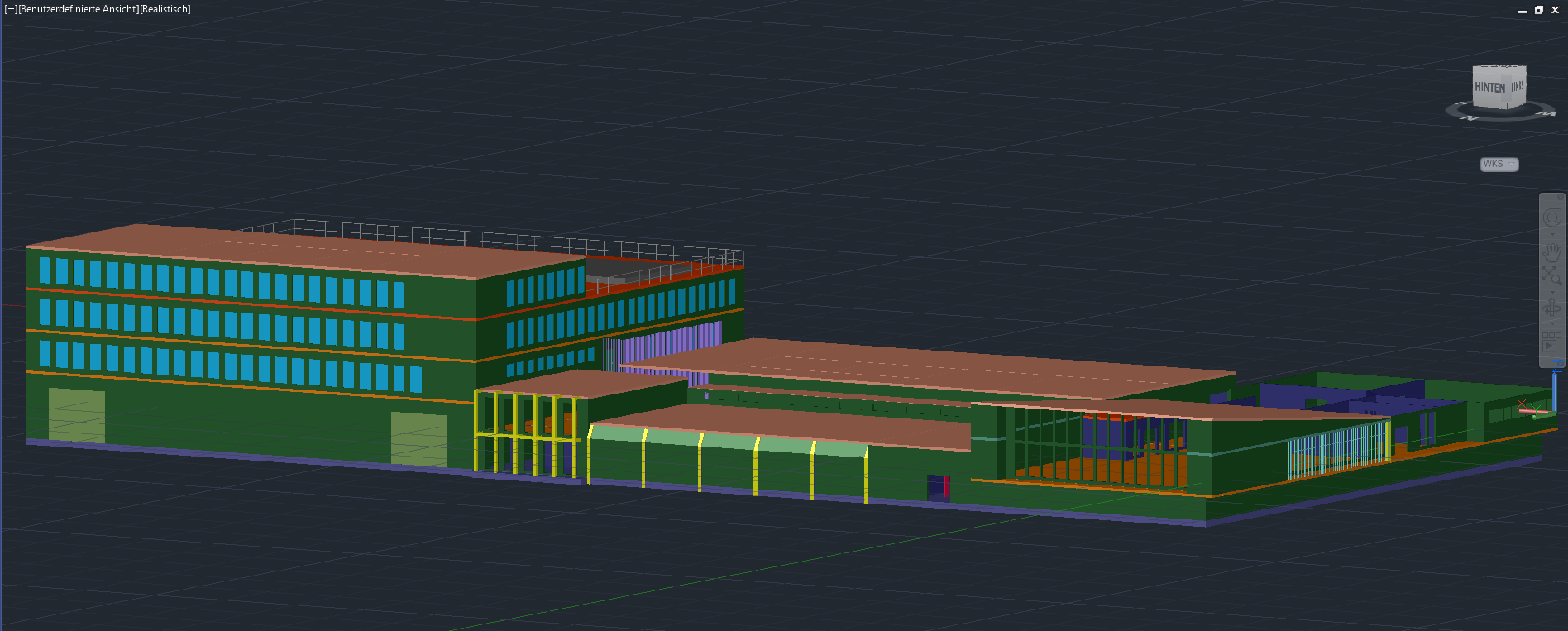Expand the orbit options arrow below Orbit
1568x631 pixels.
point(1551,323)
